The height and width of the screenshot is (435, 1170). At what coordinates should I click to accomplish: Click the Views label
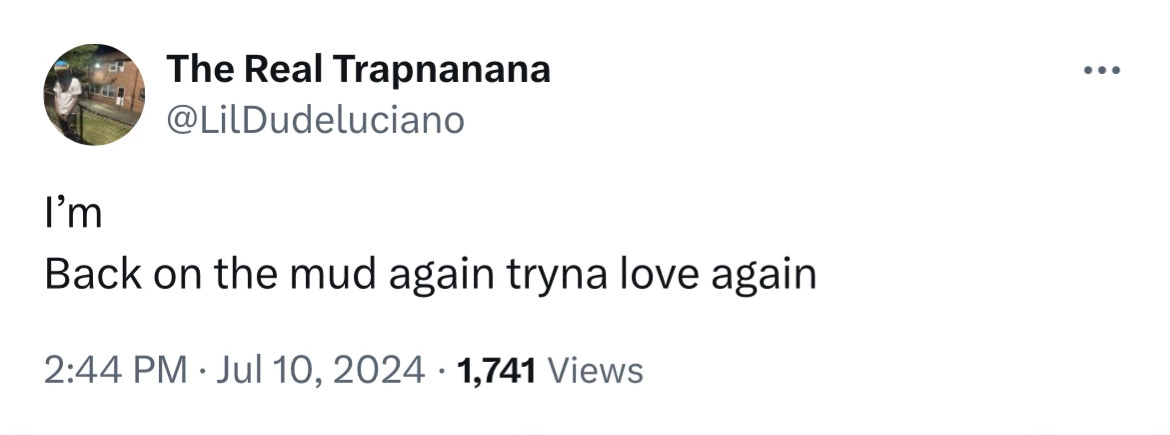coord(596,371)
